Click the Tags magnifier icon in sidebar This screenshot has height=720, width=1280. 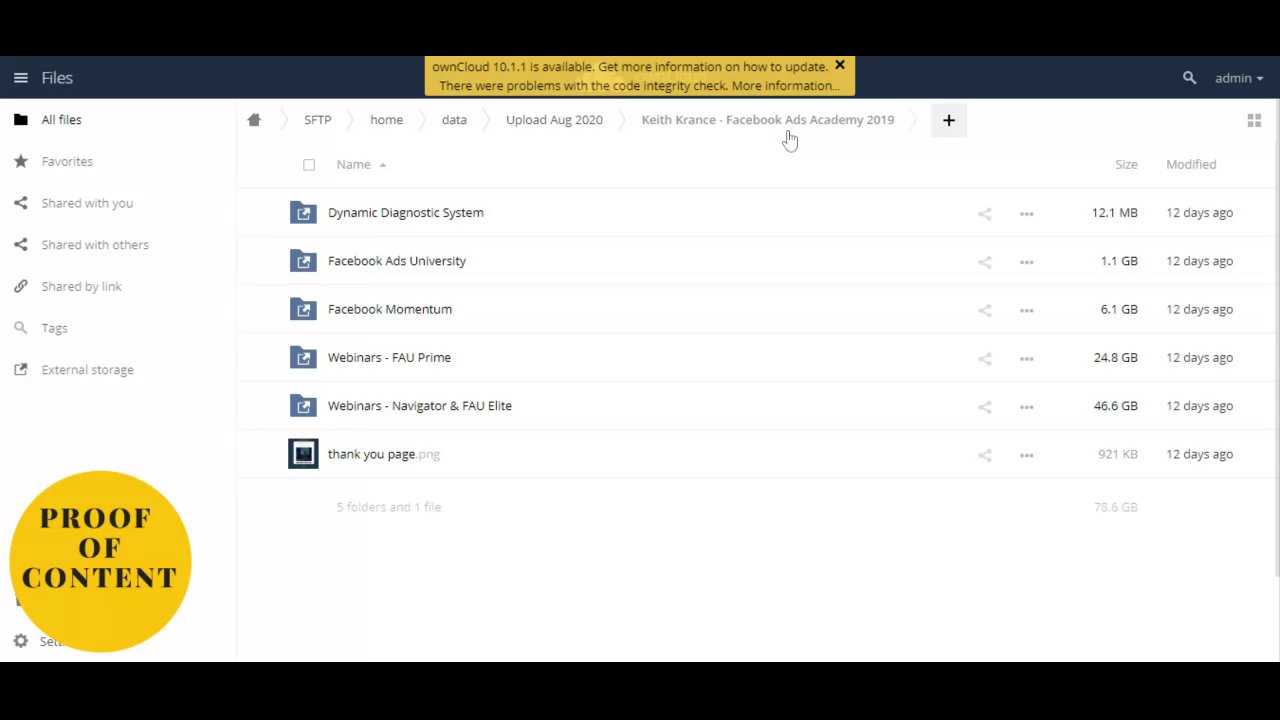20,328
